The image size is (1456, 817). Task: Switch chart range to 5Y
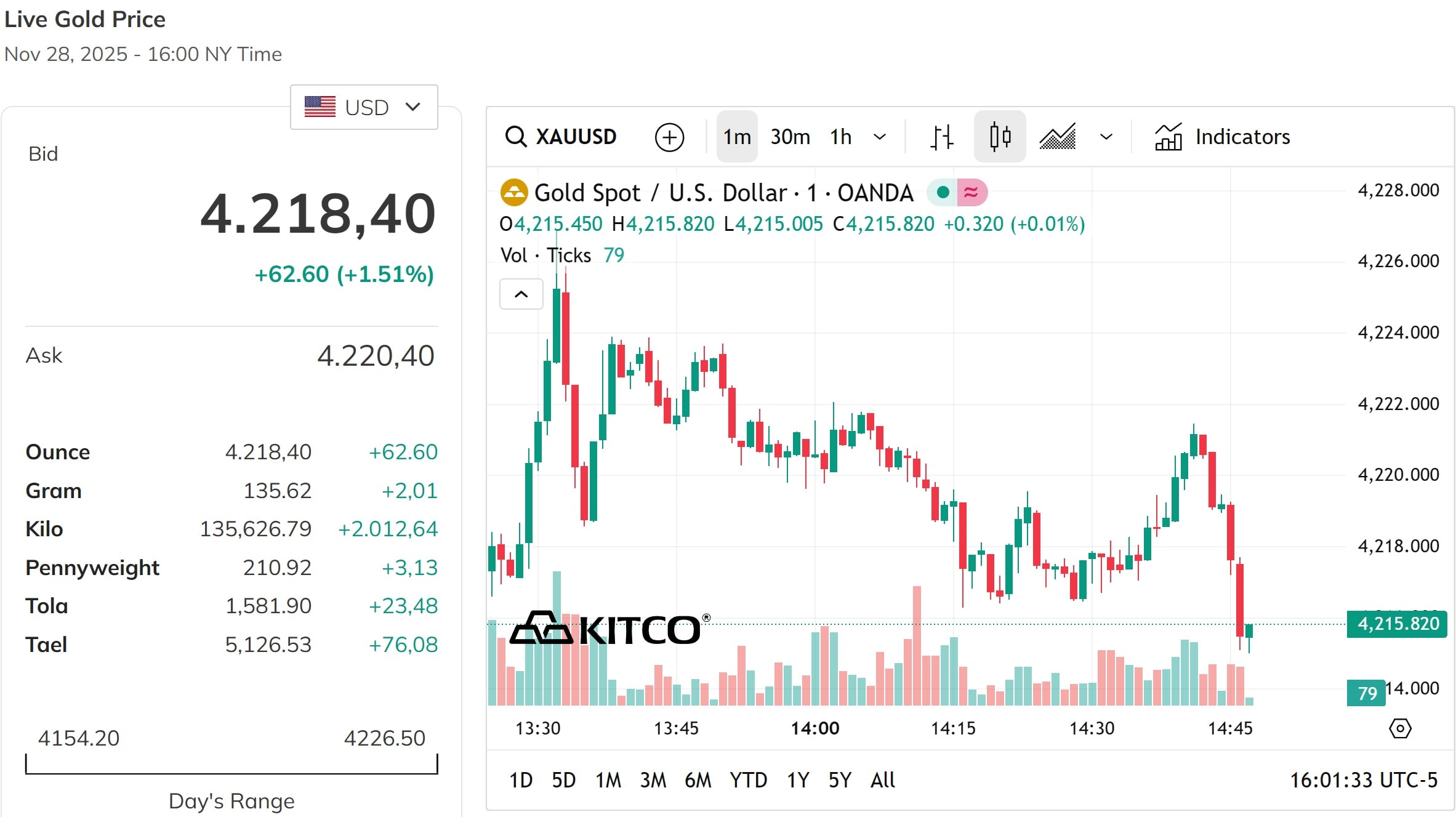pyautogui.click(x=839, y=780)
